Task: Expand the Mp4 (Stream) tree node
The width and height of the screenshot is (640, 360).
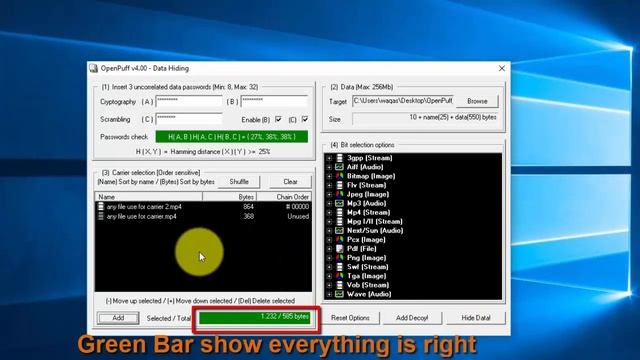Action: pyautogui.click(x=329, y=212)
